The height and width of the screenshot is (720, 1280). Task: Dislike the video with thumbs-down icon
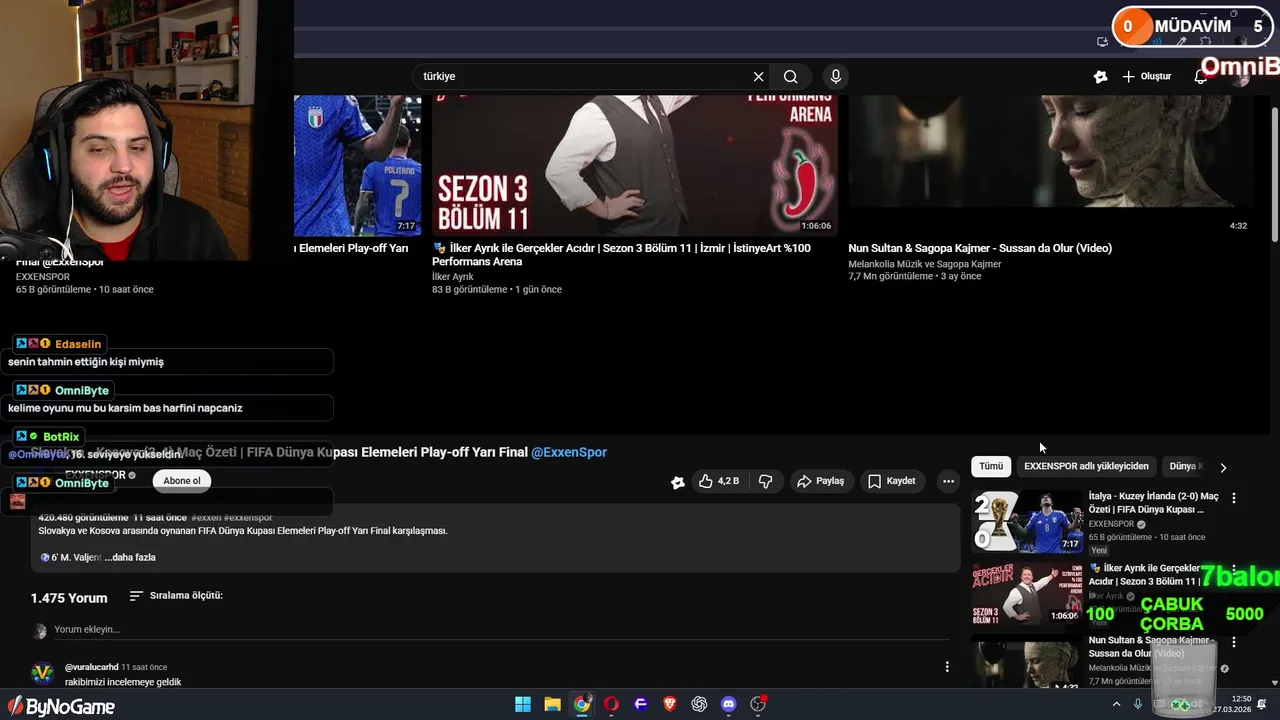click(765, 481)
